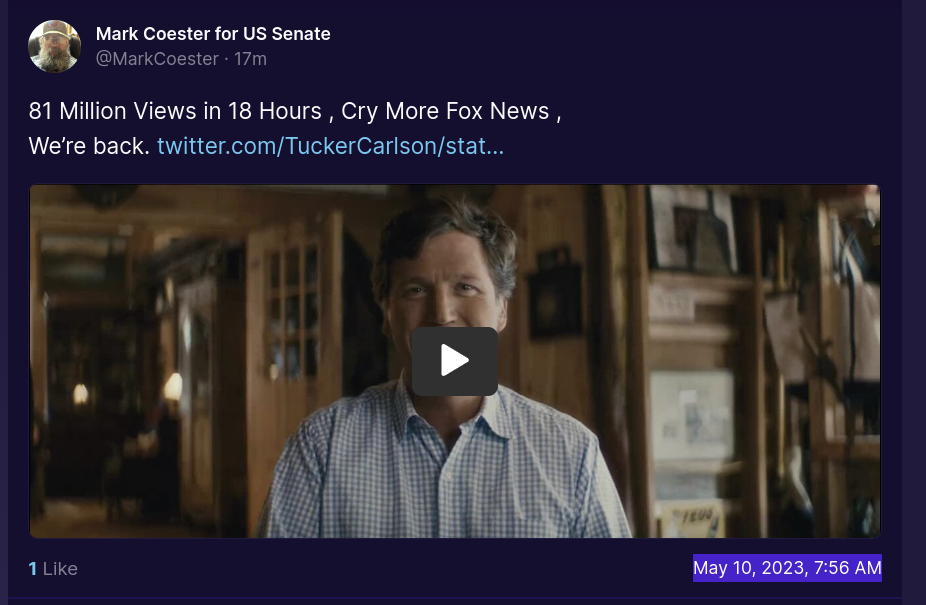Follow the twitter.com/TuckerCarlson link

pyautogui.click(x=330, y=146)
